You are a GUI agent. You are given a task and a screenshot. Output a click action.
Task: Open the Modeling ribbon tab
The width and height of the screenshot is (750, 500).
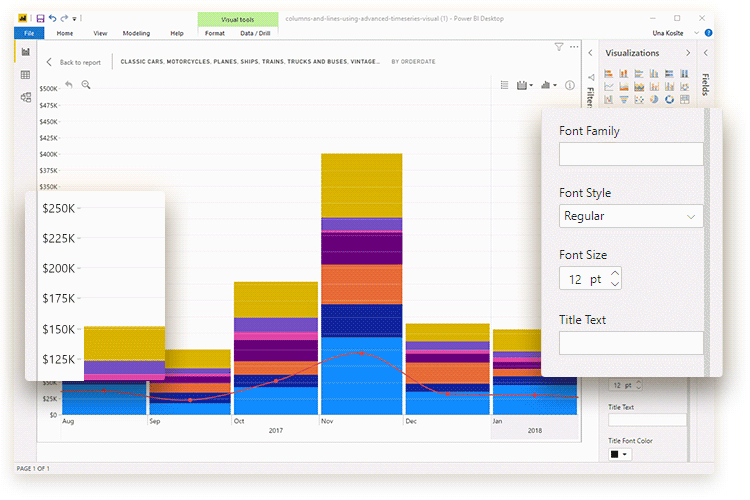136,33
